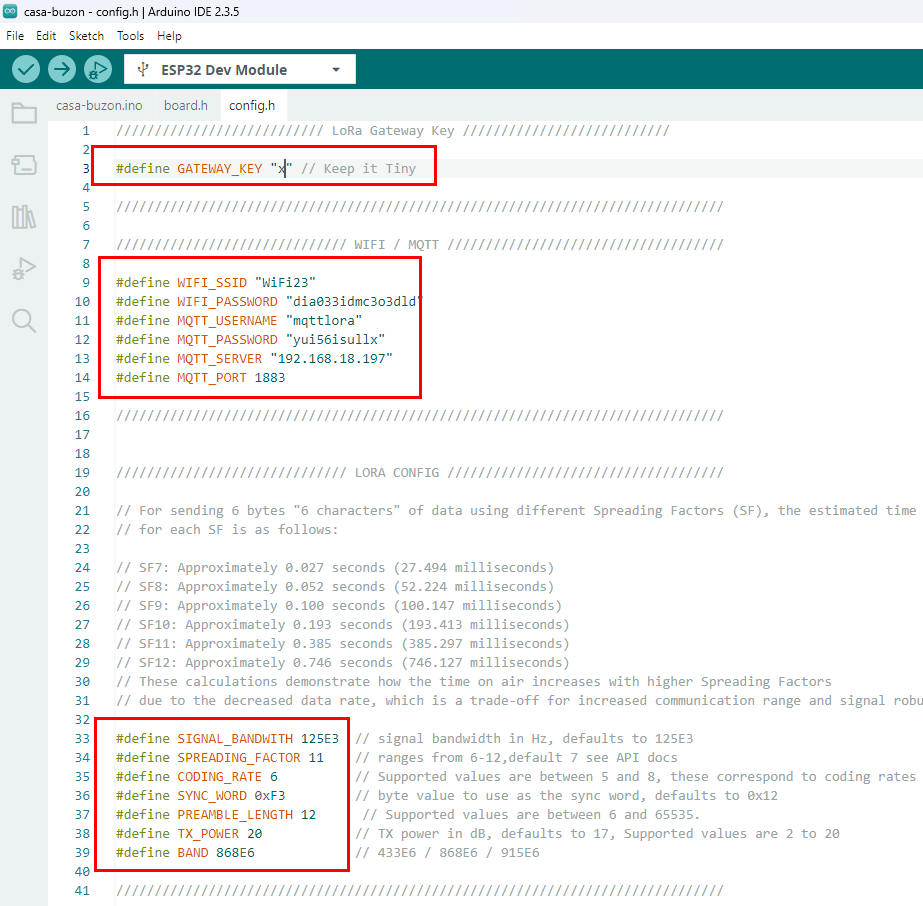
Task: Select the config.h tab
Action: click(x=251, y=105)
